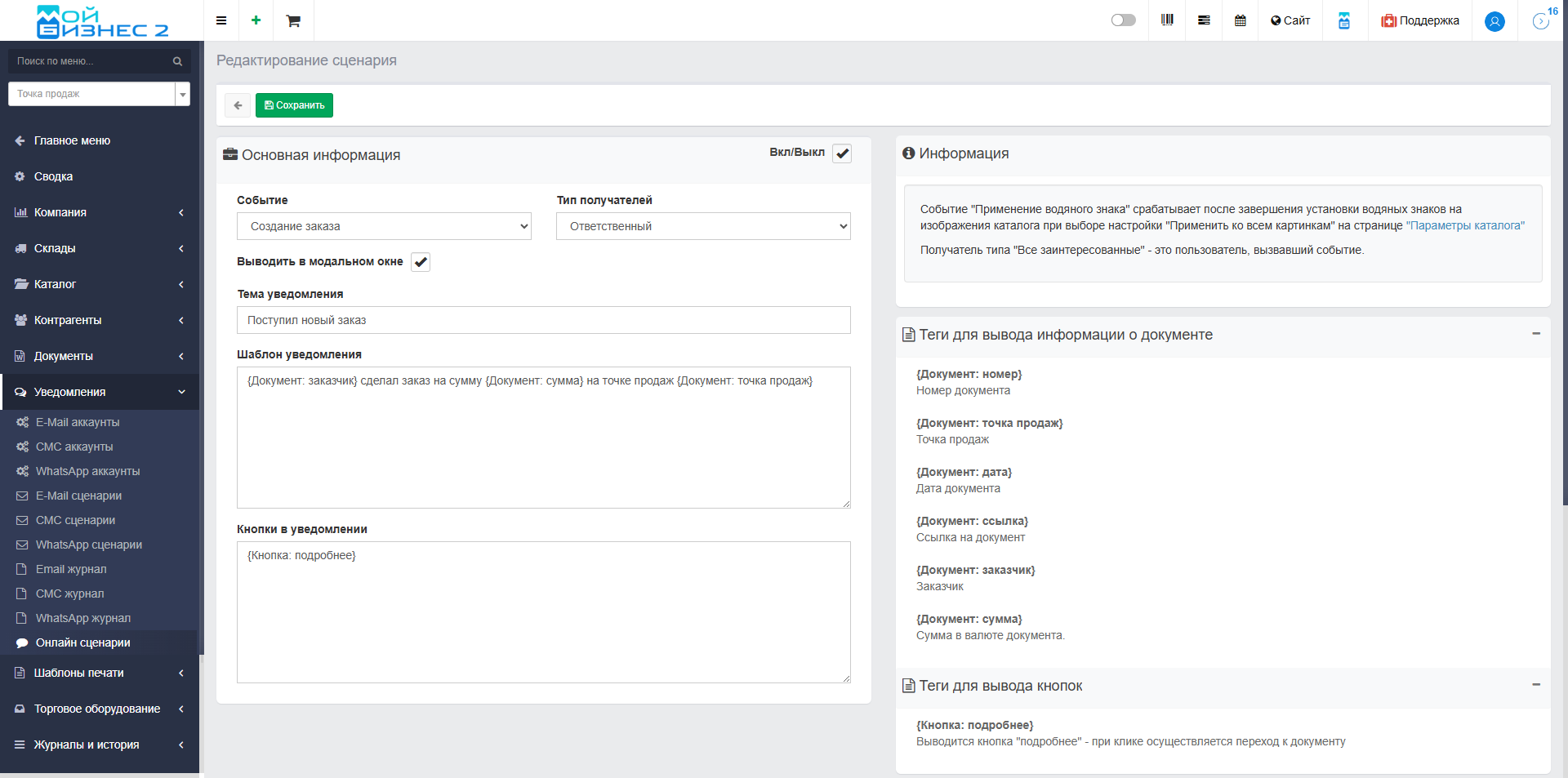The image size is (1568, 778).
Task: Click the hamburger menu icon in top bar
Action: [221, 20]
